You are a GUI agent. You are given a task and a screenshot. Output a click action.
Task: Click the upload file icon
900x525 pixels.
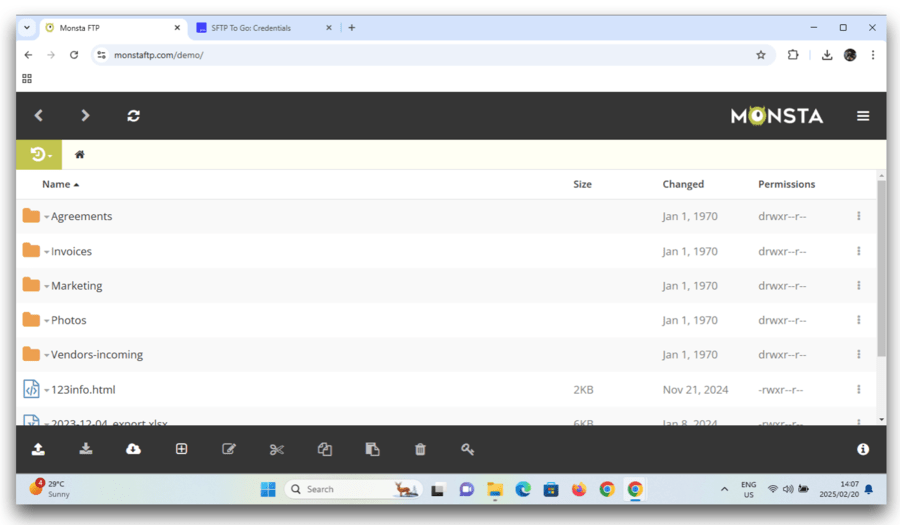(38, 449)
